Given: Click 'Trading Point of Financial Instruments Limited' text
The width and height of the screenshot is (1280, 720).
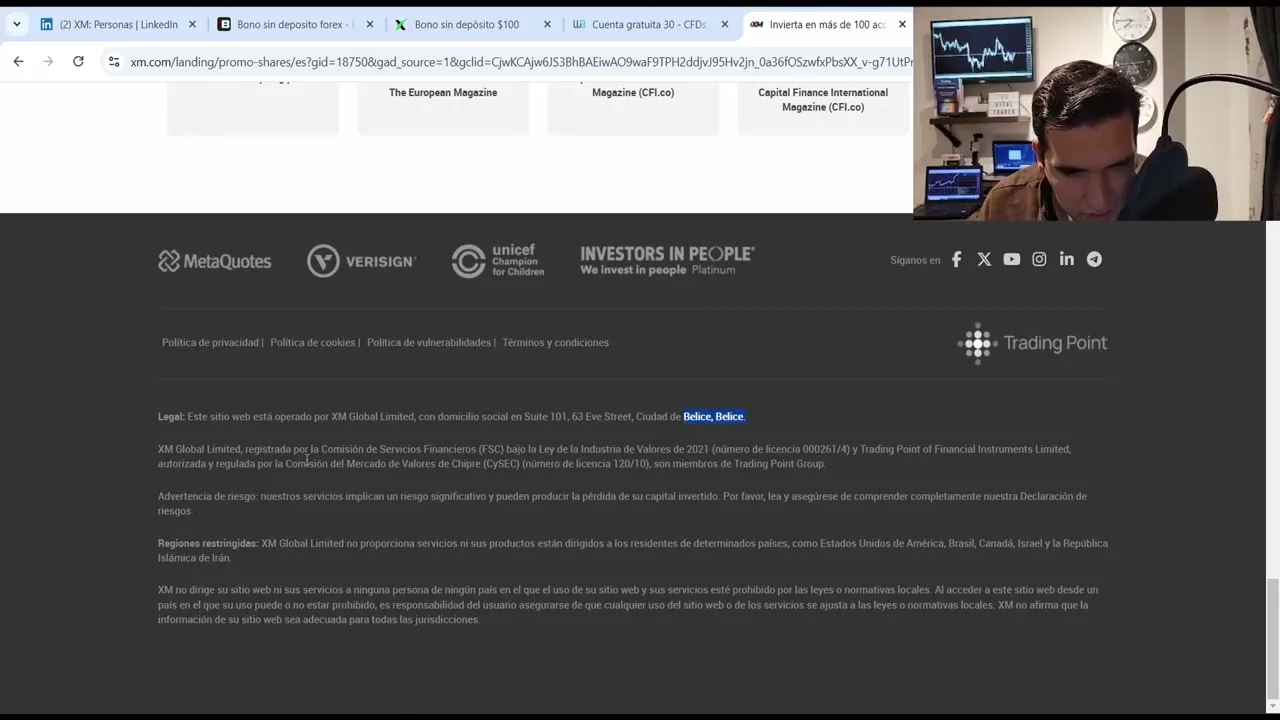Looking at the screenshot, I should [x=965, y=449].
